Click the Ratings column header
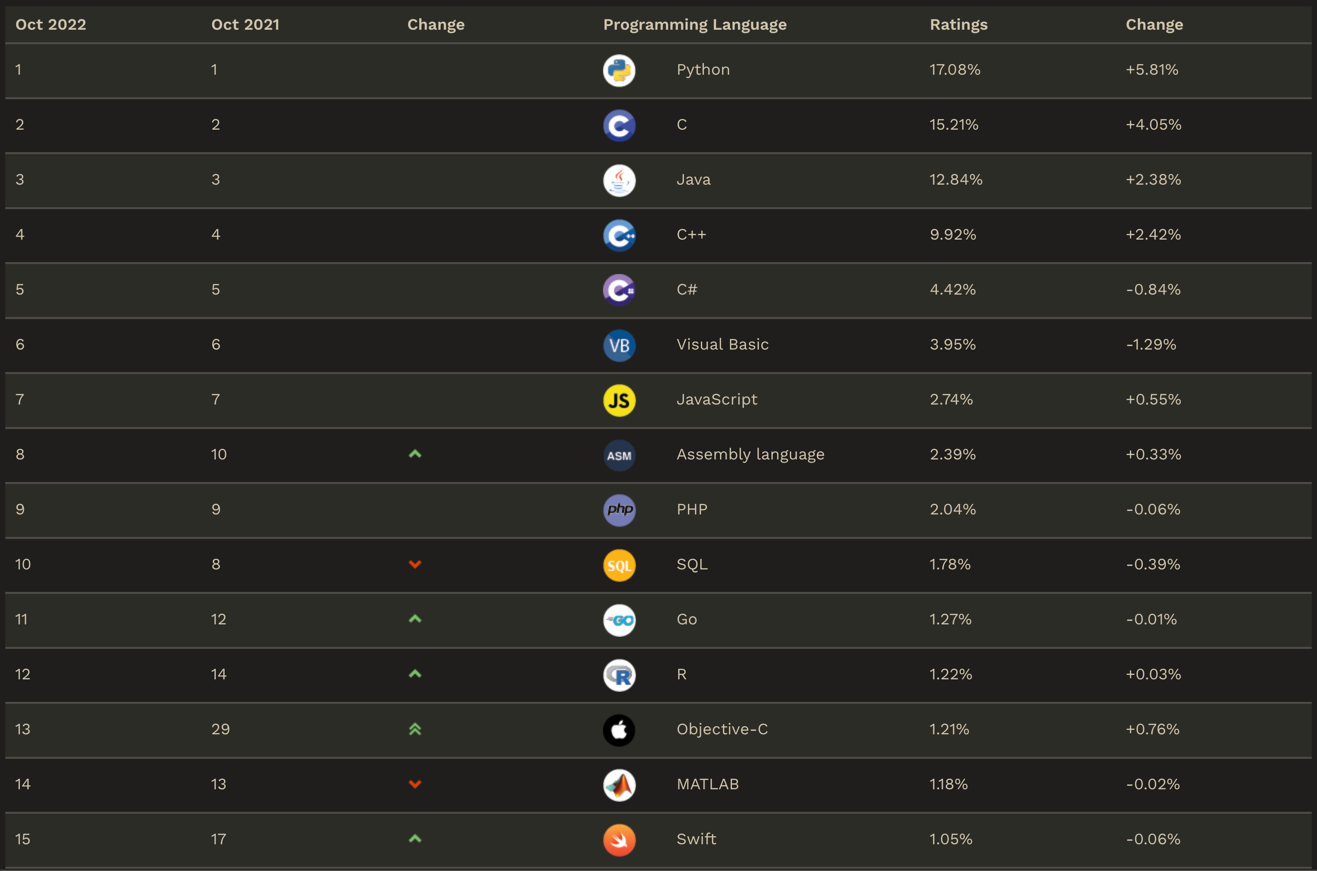The image size is (1317, 871). coord(958,24)
